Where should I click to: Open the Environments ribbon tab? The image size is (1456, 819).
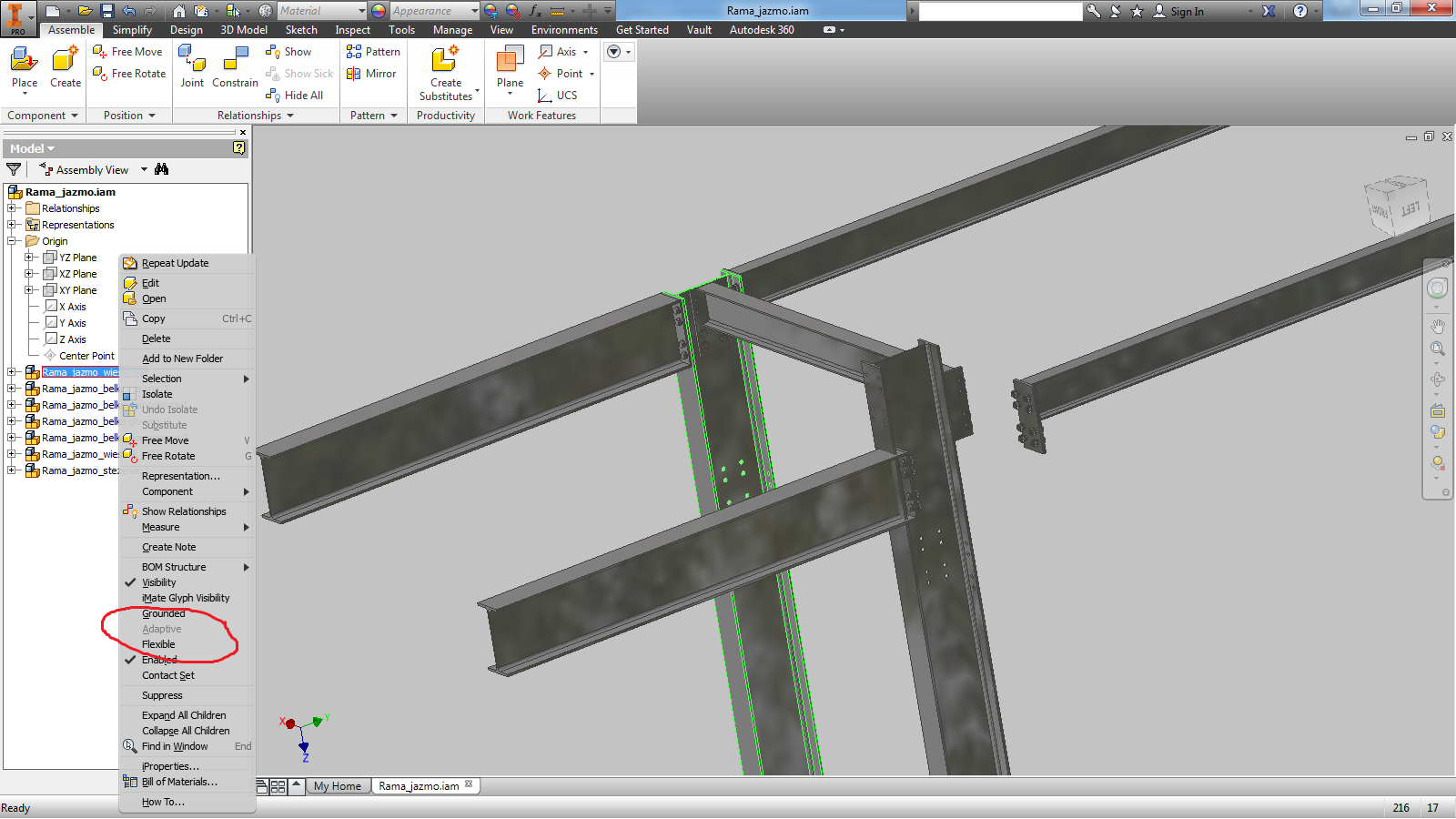(x=564, y=30)
